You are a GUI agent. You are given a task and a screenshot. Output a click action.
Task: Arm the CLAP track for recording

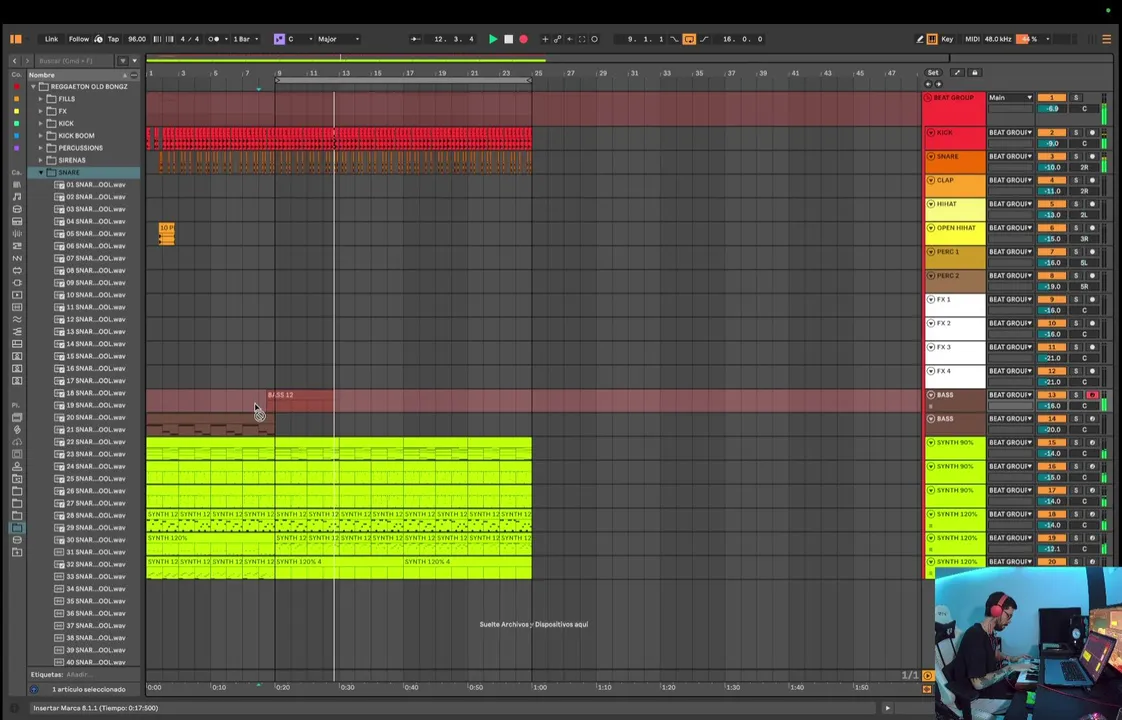[x=1092, y=180]
